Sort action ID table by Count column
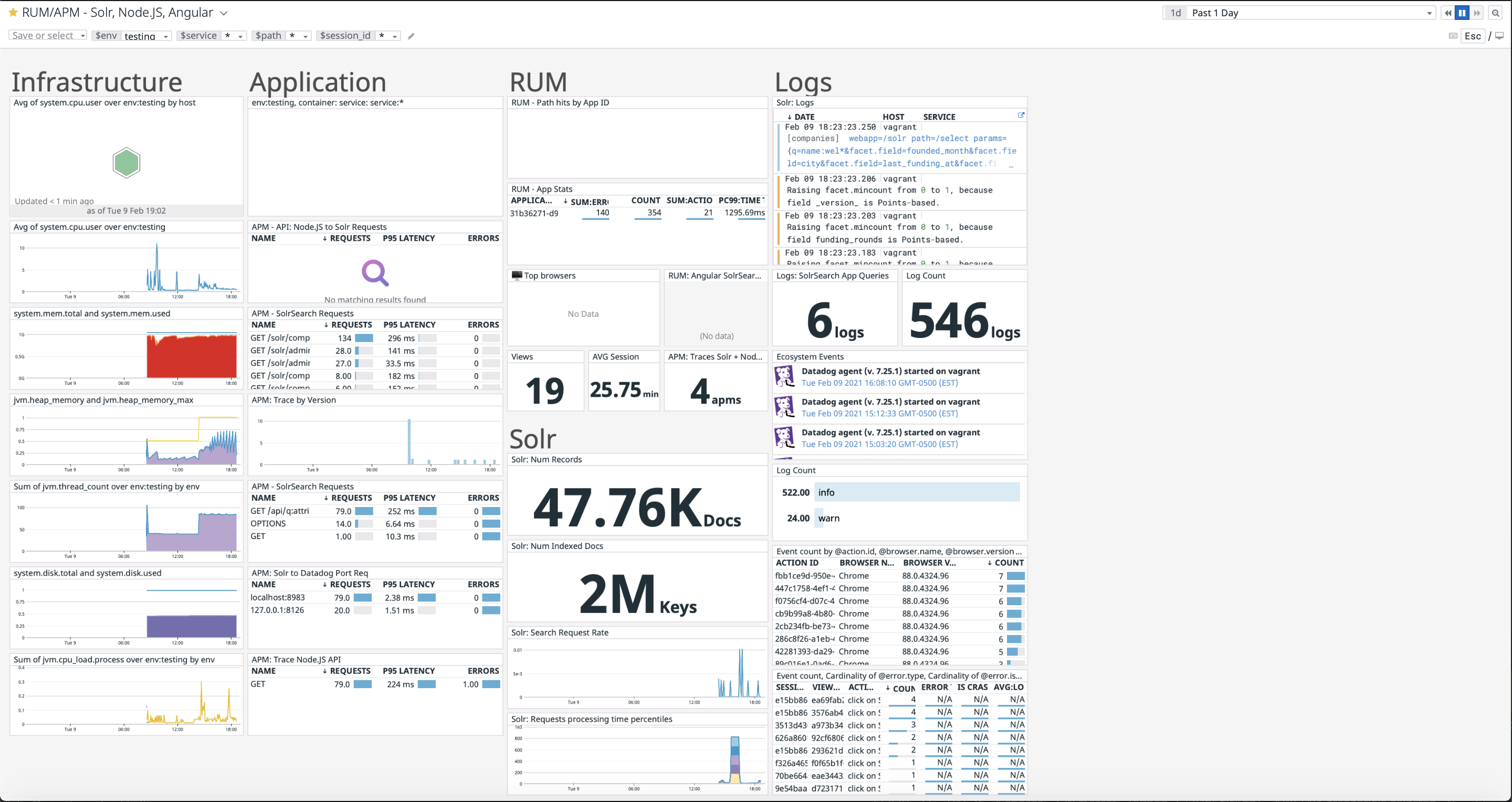This screenshot has width=1512, height=802. click(x=1009, y=563)
